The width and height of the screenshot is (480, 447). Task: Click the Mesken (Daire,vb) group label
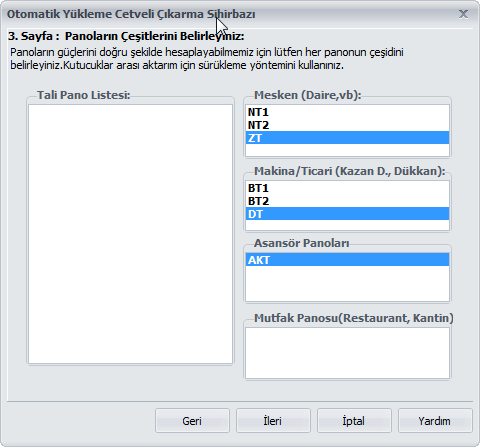click(x=308, y=95)
